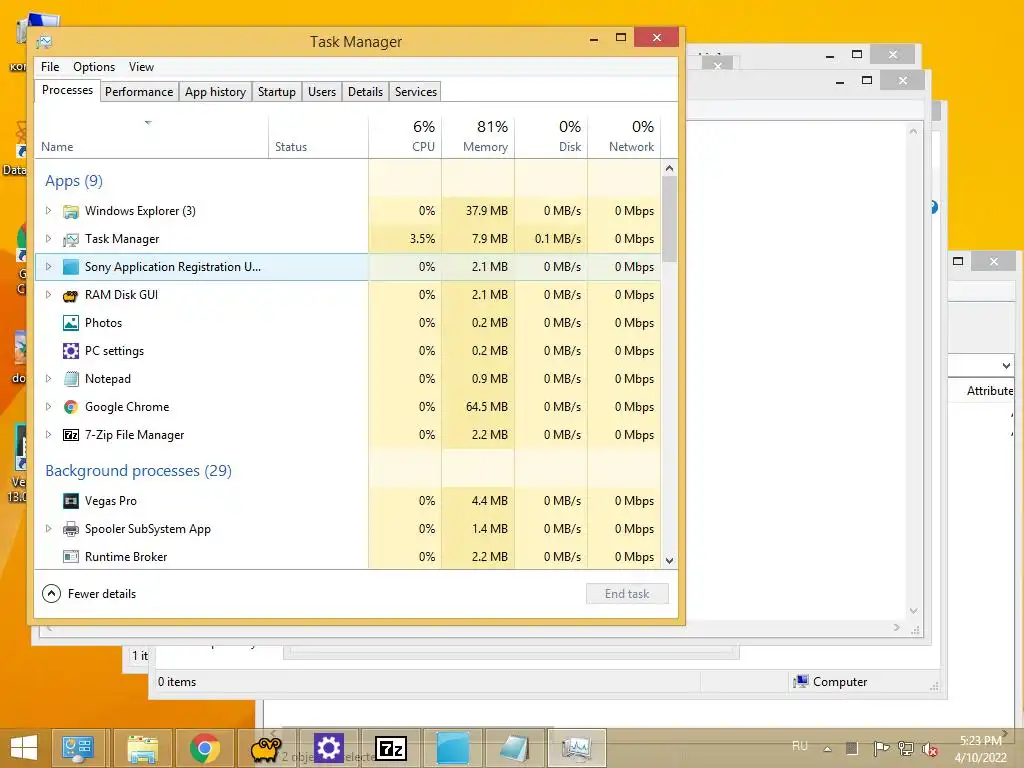Switch to the Details tab

(x=365, y=92)
